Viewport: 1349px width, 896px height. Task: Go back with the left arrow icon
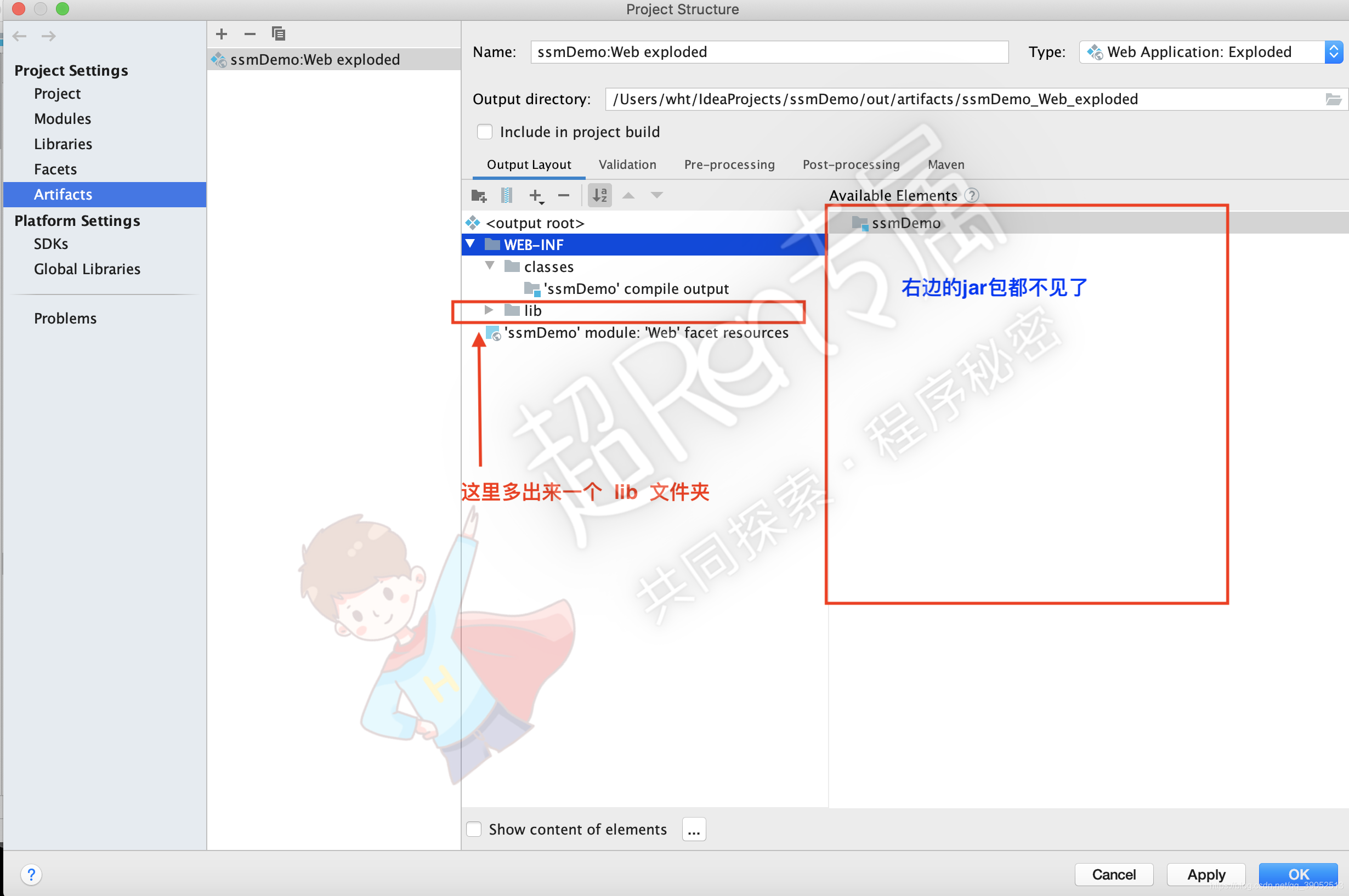click(x=19, y=36)
